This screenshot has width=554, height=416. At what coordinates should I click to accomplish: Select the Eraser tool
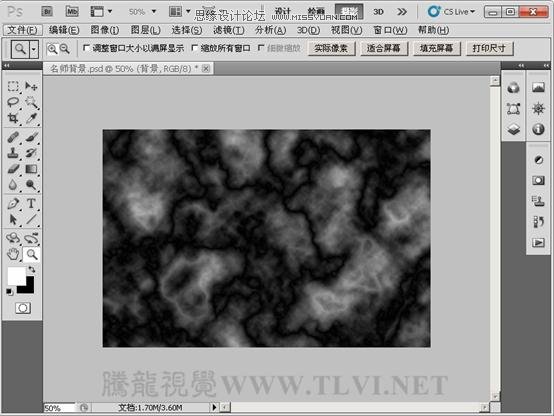point(13,169)
